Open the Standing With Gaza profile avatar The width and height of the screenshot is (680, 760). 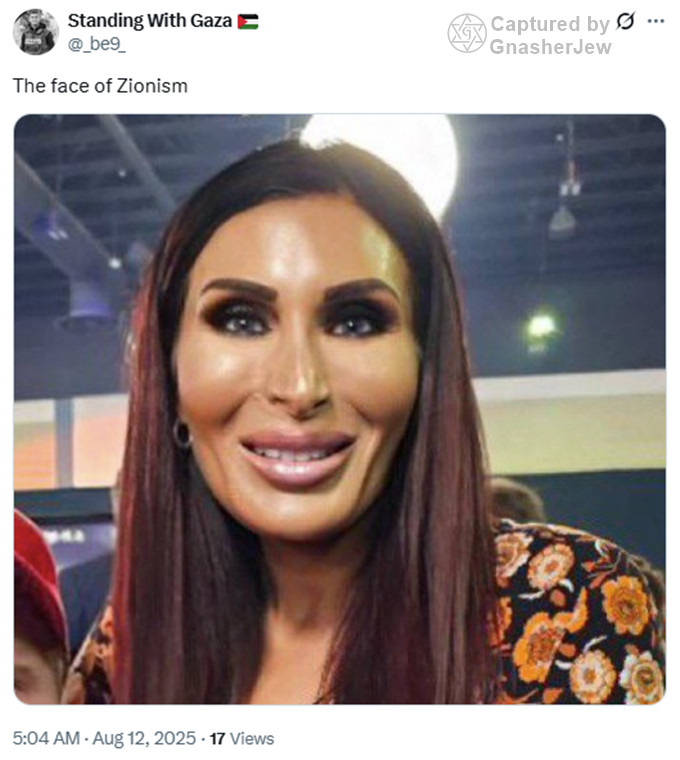point(35,32)
